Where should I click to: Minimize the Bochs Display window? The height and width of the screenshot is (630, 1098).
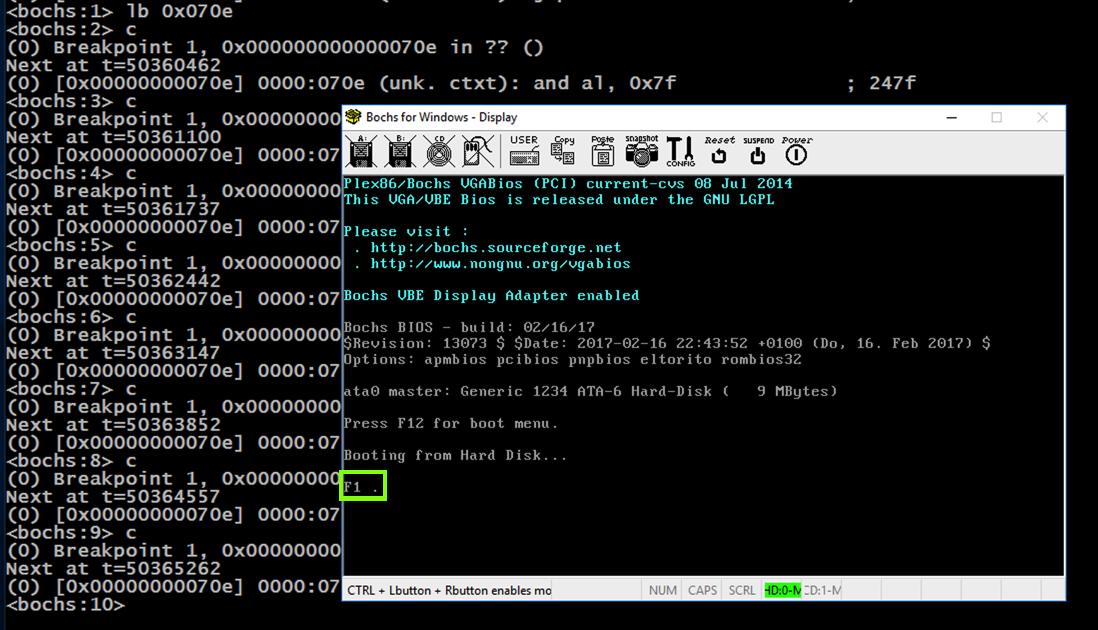click(952, 118)
